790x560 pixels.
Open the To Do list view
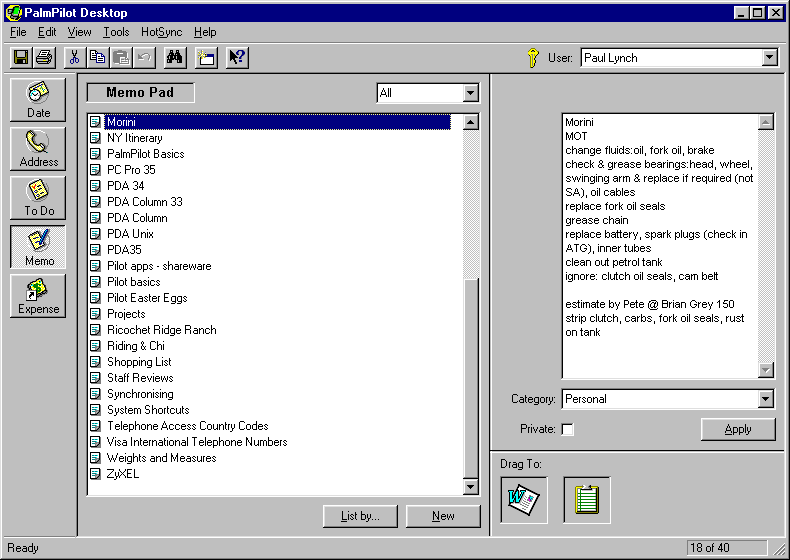[38, 198]
